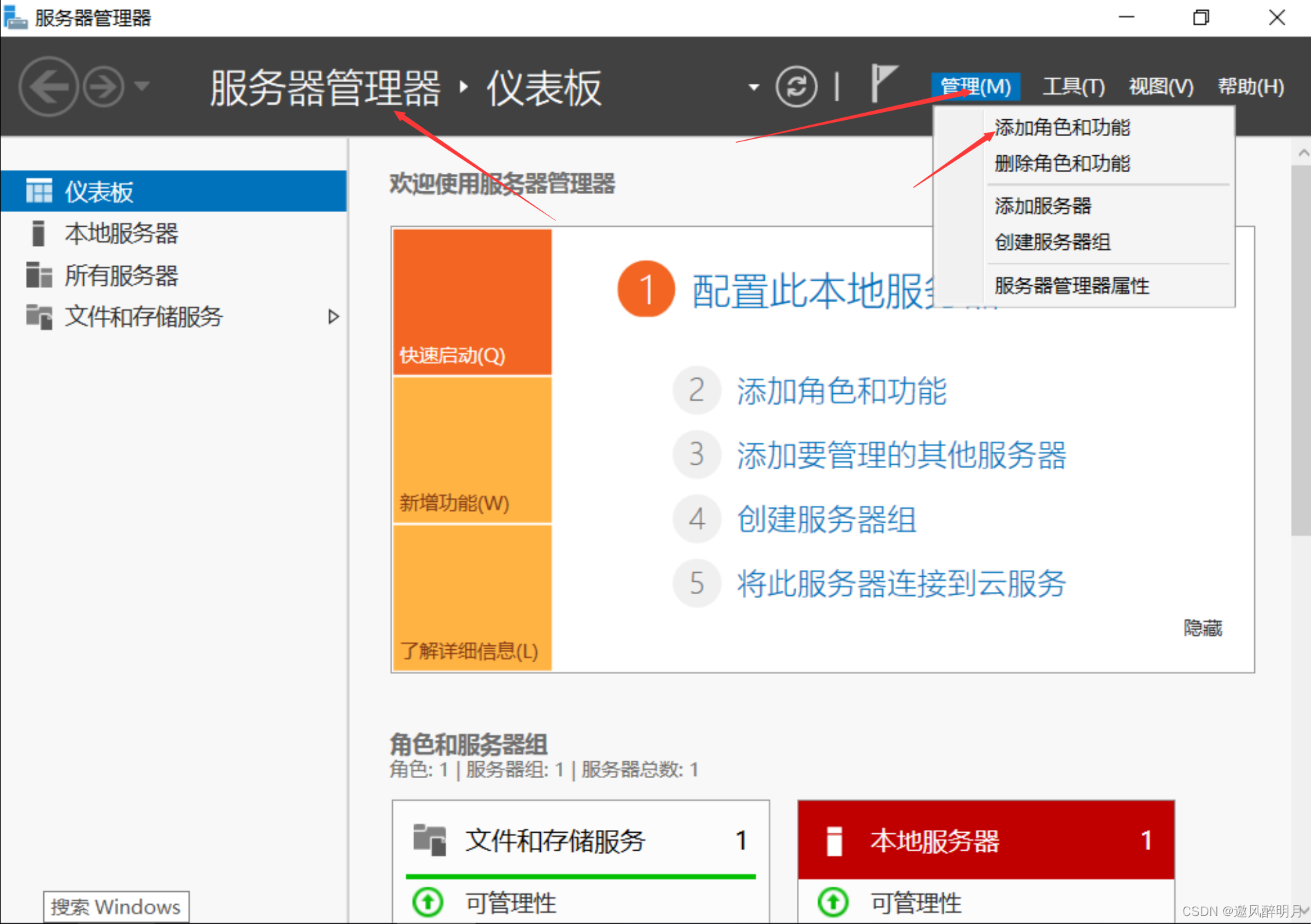This screenshot has width=1311, height=924.
Task: Select the 快速启动(Q) tile
Action: (x=471, y=302)
